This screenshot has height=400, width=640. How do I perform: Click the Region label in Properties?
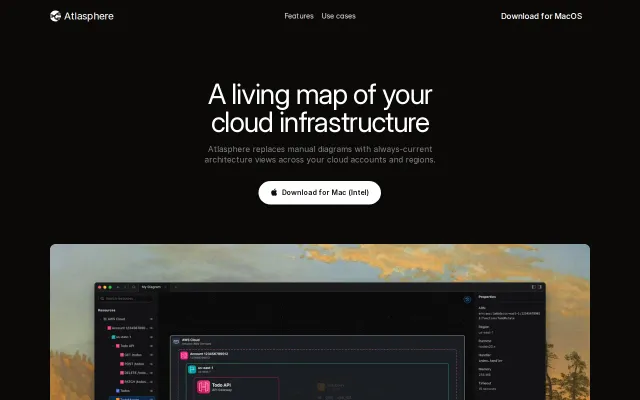484,327
